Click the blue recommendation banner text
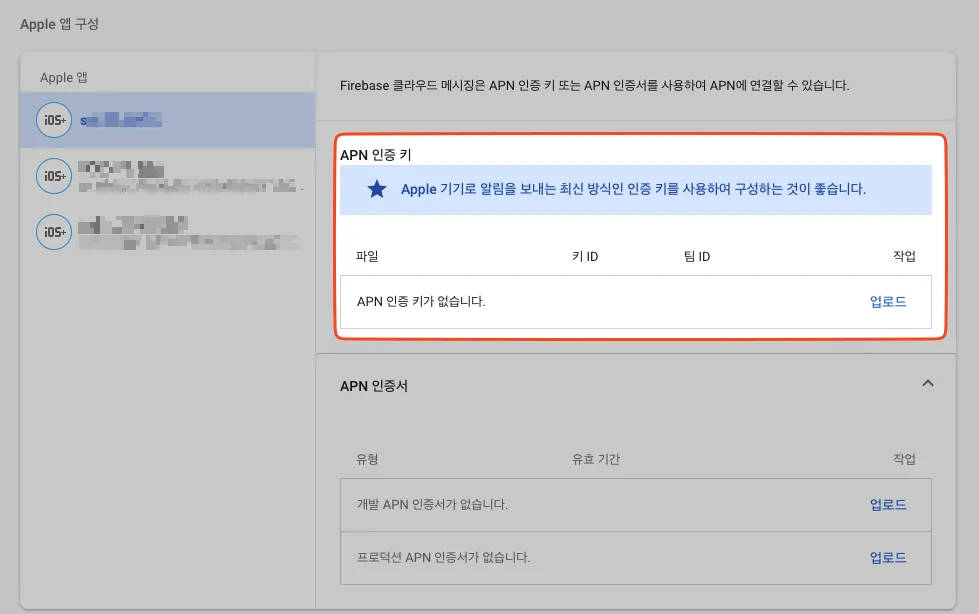This screenshot has height=614, width=979. pyautogui.click(x=633, y=189)
